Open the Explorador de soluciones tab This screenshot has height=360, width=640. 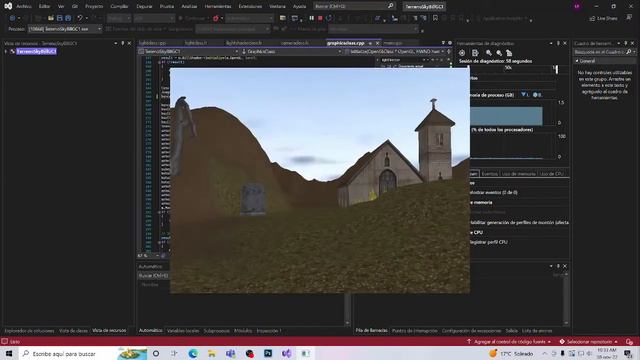point(29,331)
